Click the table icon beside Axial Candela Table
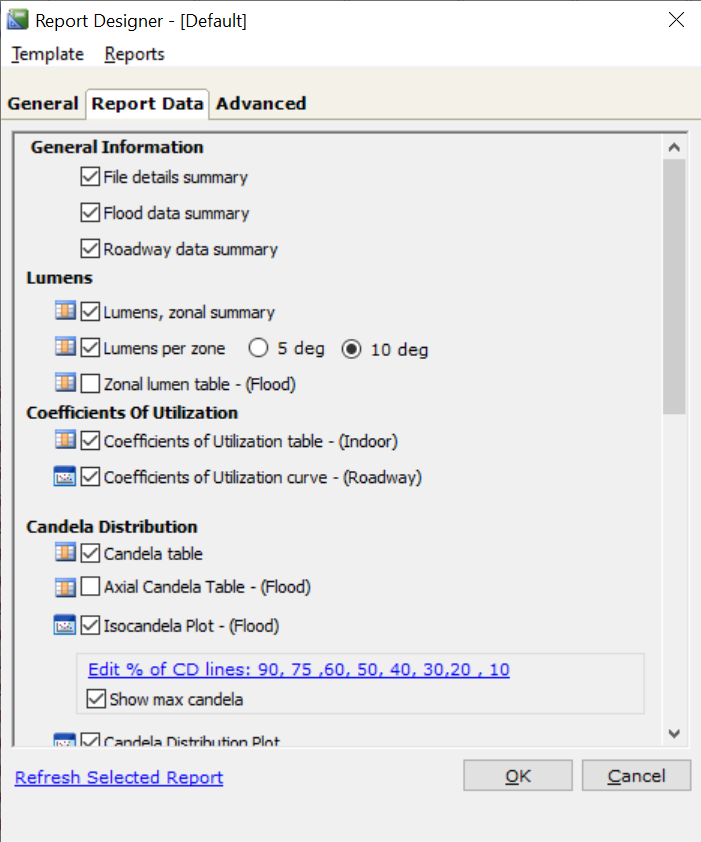This screenshot has width=701, height=842. 65,587
